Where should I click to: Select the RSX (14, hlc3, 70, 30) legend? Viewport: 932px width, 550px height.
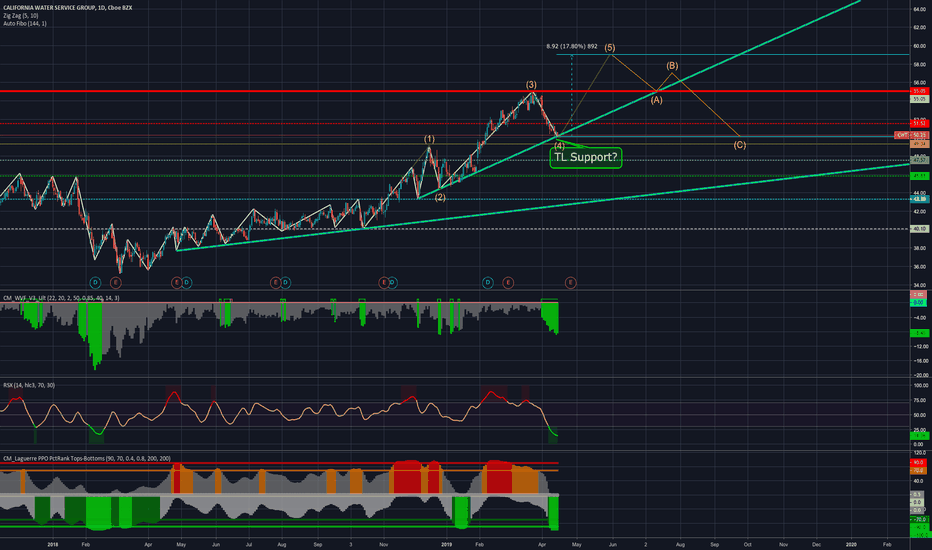(29, 385)
